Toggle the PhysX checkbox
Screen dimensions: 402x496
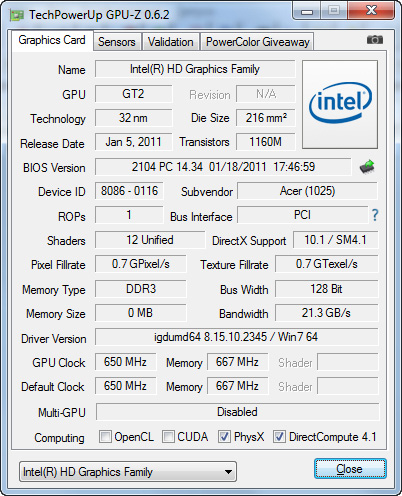[x=224, y=436]
